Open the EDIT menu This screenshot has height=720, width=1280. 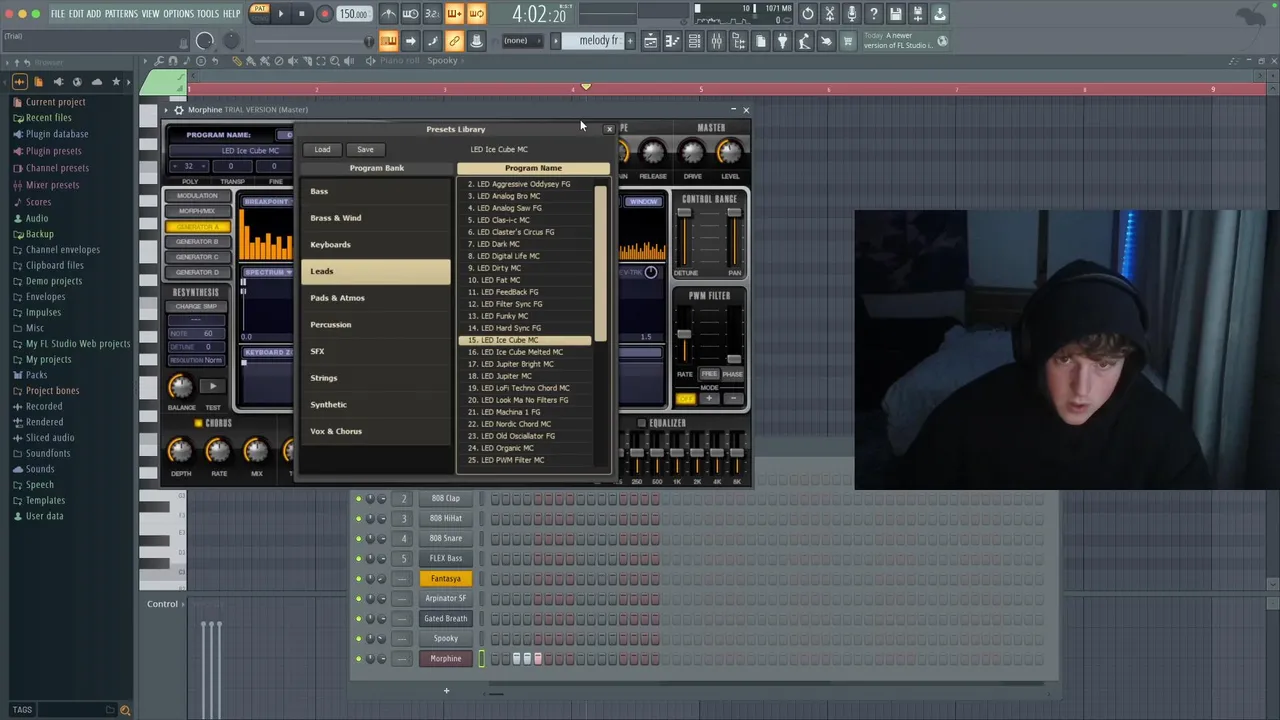[x=76, y=14]
